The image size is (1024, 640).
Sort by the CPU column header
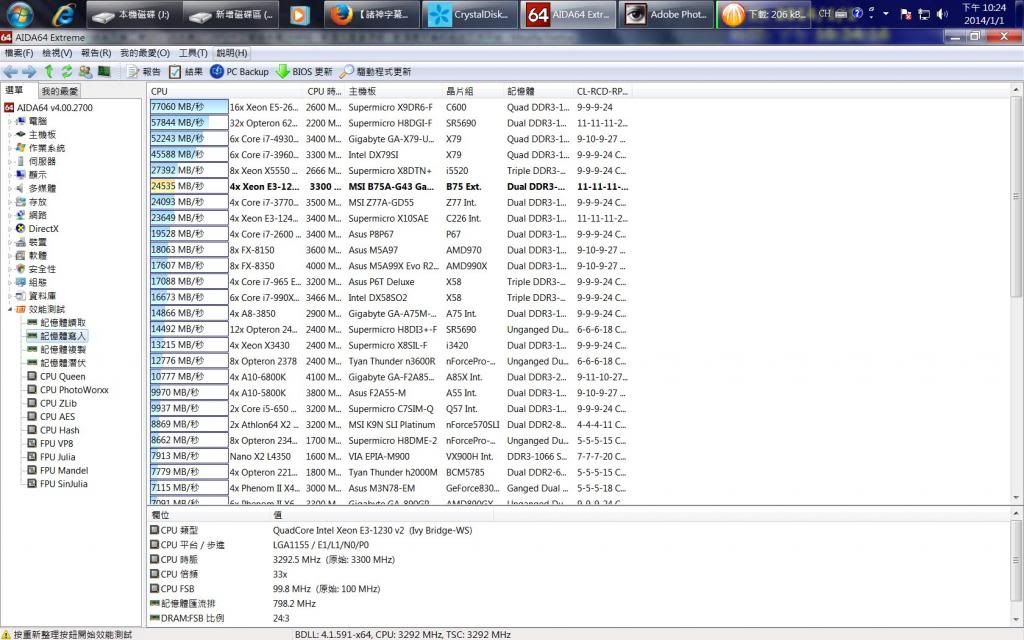pos(227,91)
